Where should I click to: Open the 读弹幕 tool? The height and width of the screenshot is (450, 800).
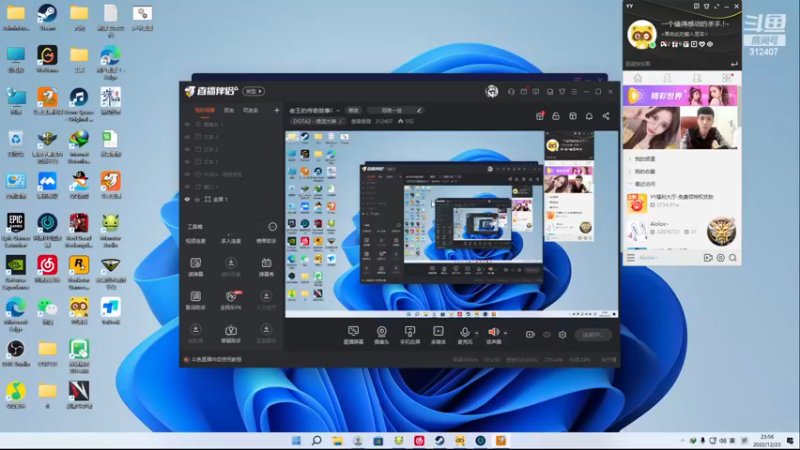pos(195,267)
